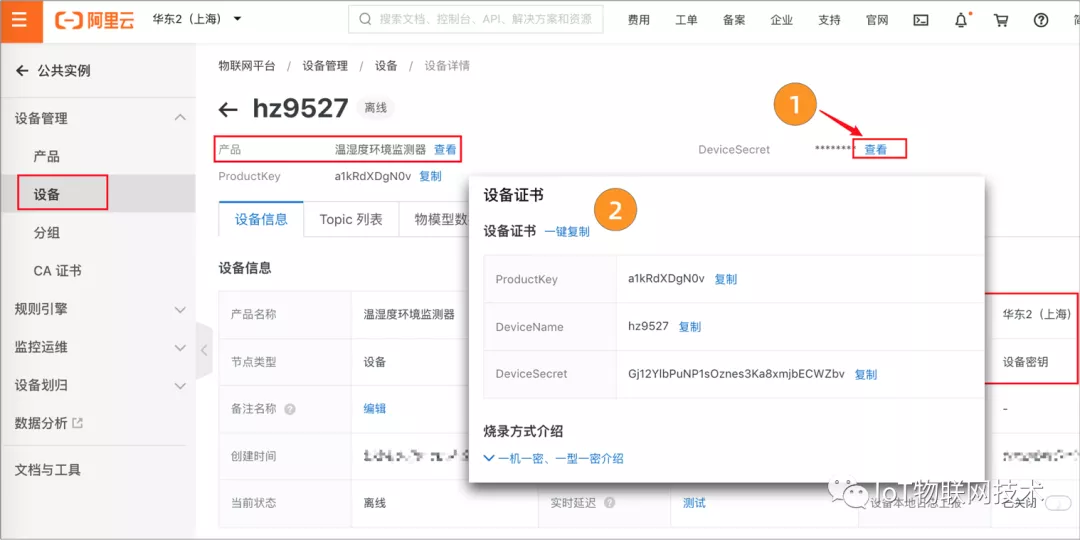This screenshot has width=1080, height=540.
Task: Select 产品 in the sidebar
Action: point(47,156)
